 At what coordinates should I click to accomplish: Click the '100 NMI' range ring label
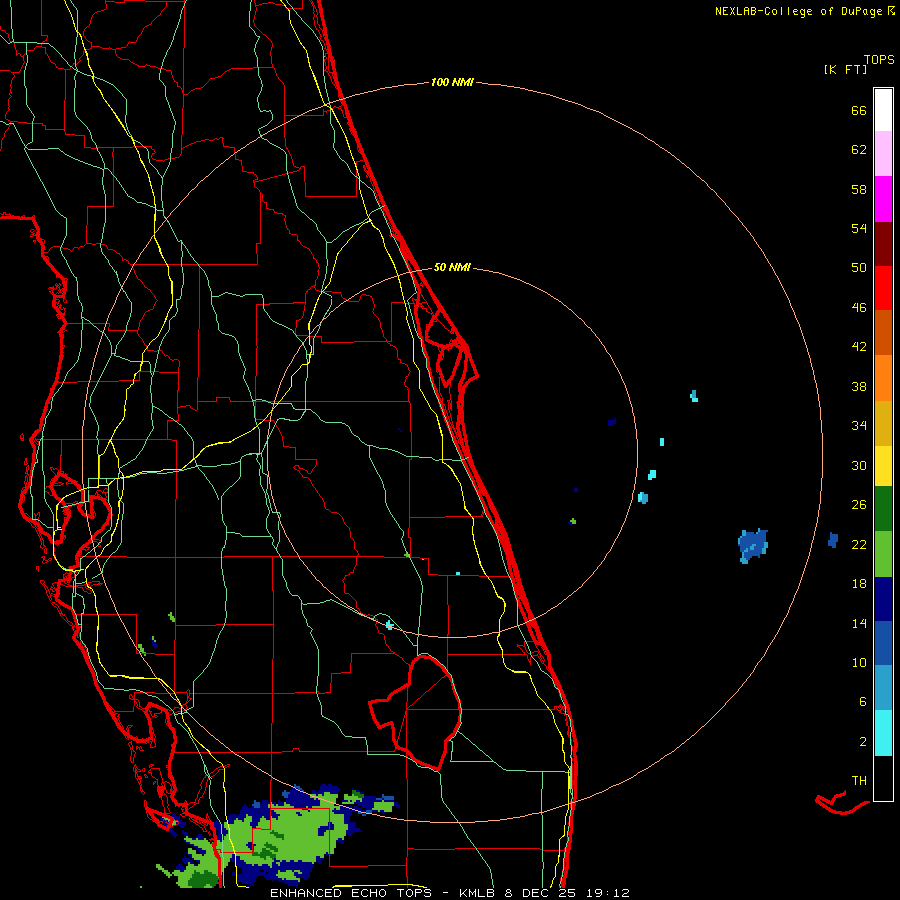[452, 83]
